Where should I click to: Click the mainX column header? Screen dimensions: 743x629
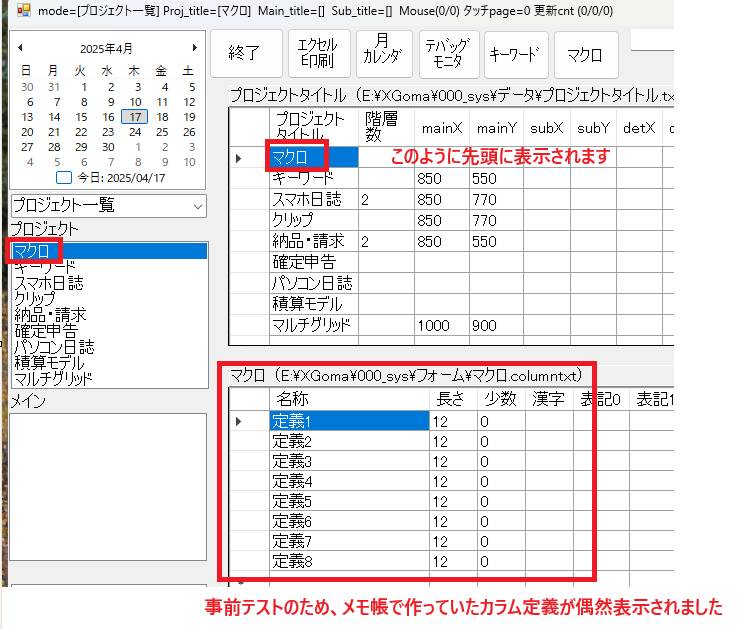click(x=441, y=128)
